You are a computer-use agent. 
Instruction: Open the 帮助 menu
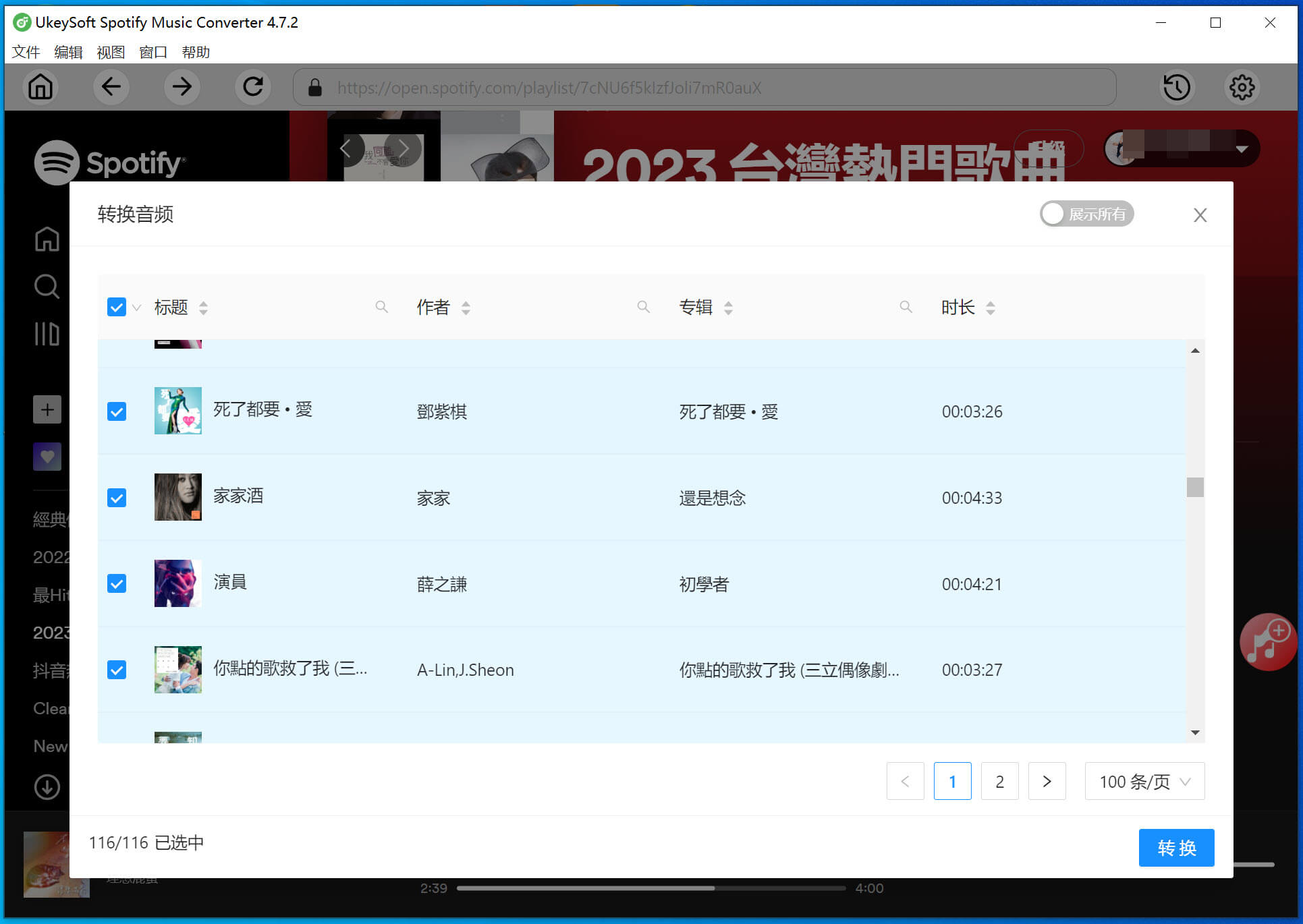click(196, 52)
